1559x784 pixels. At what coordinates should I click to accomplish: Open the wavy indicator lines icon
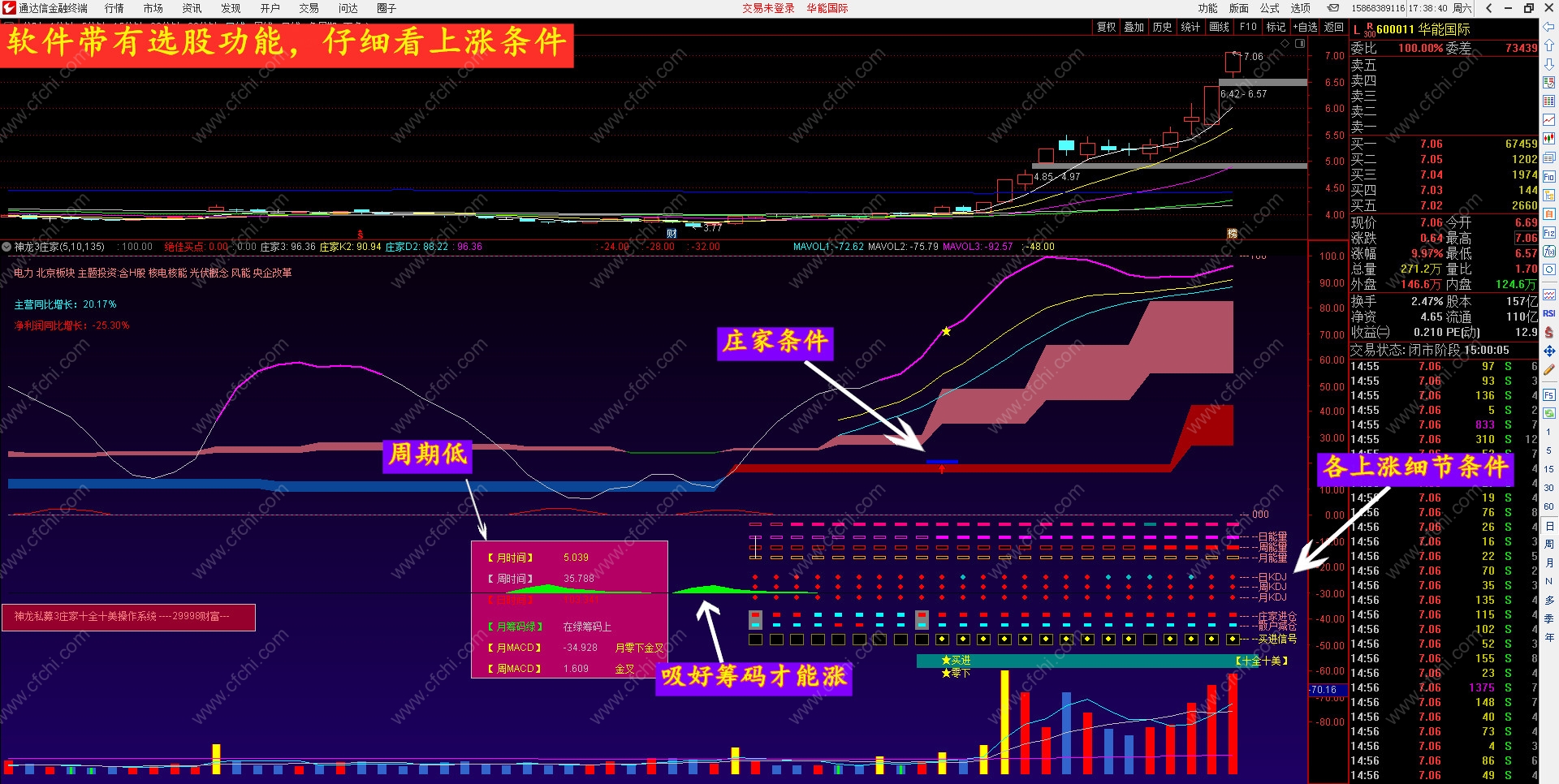coord(1549,295)
